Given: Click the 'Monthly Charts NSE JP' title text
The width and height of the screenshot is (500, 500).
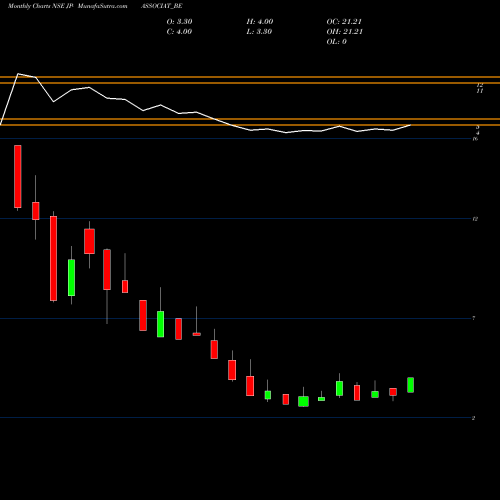Looking at the screenshot, I should click(40, 6).
